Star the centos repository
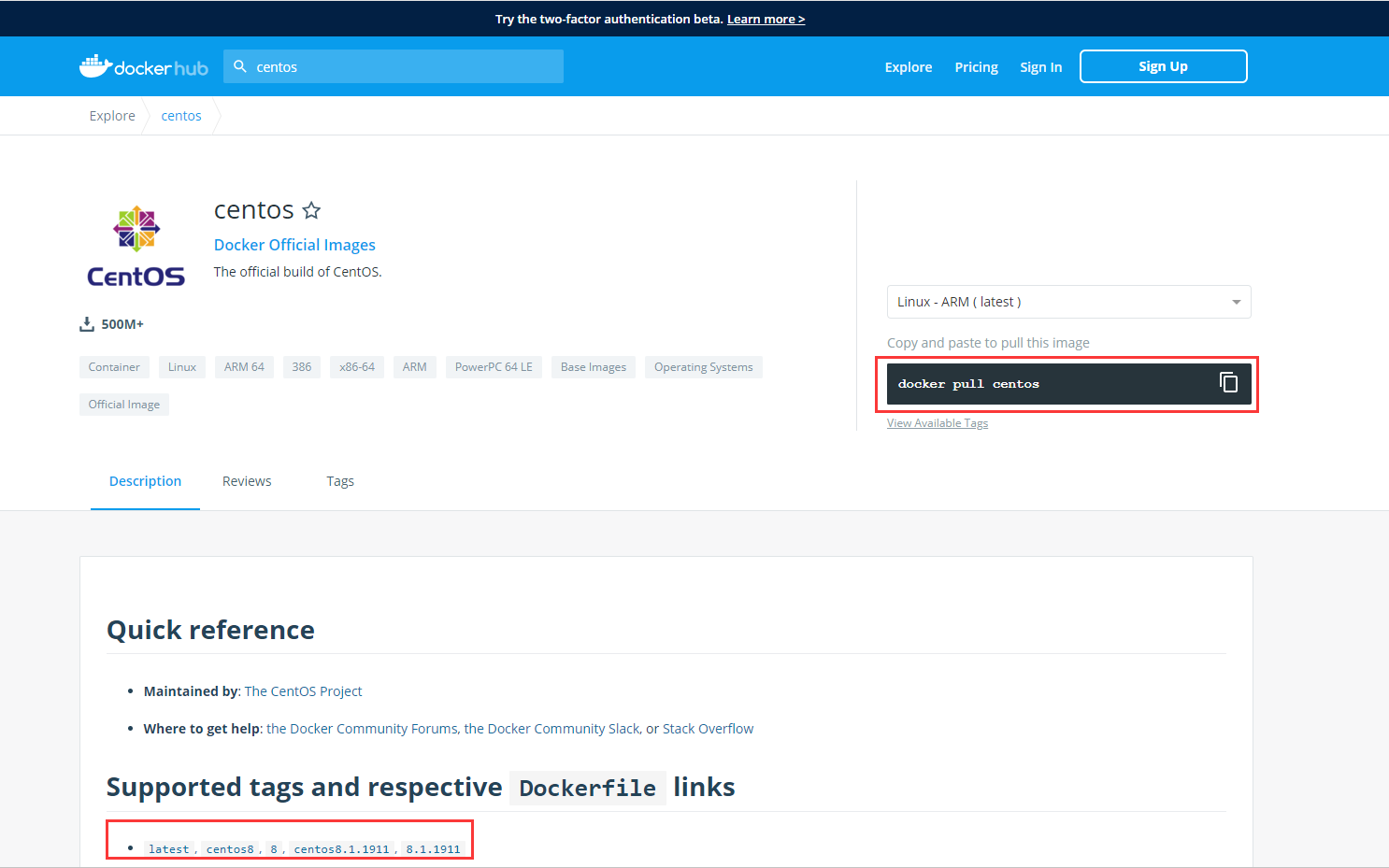Viewport: 1389px width, 868px height. (x=311, y=210)
